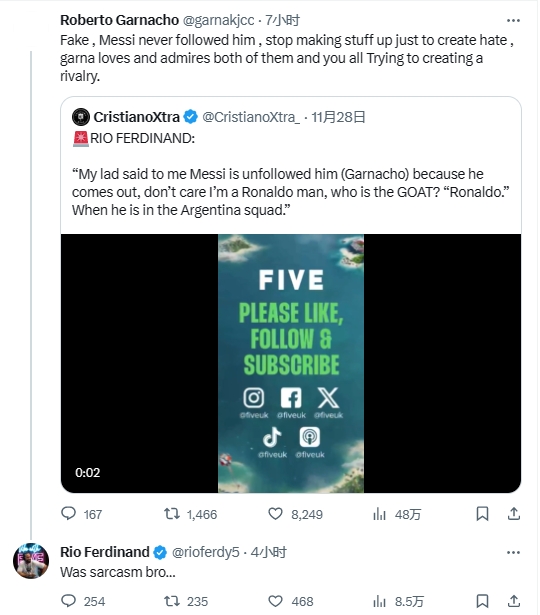Open more options on Rio Ferdinand's reply
The width and height of the screenshot is (540, 615).
point(513,552)
